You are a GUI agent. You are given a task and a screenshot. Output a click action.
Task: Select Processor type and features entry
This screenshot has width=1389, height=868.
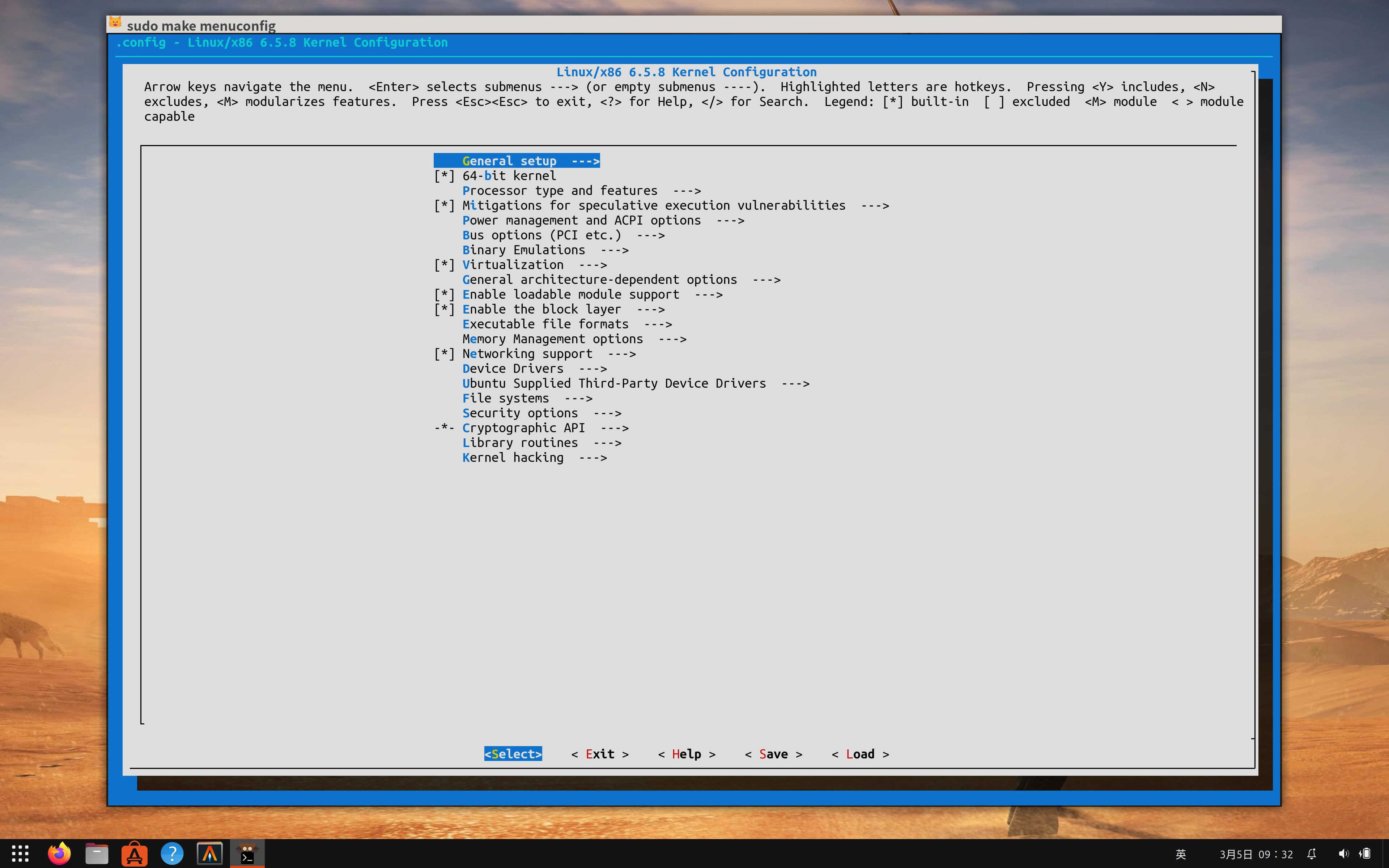tap(560, 190)
